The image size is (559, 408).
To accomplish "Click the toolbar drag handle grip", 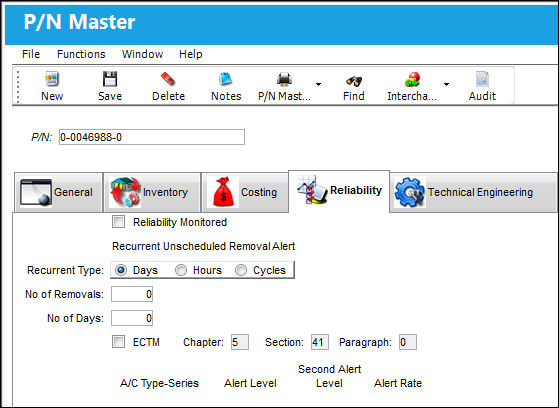I will click(18, 86).
